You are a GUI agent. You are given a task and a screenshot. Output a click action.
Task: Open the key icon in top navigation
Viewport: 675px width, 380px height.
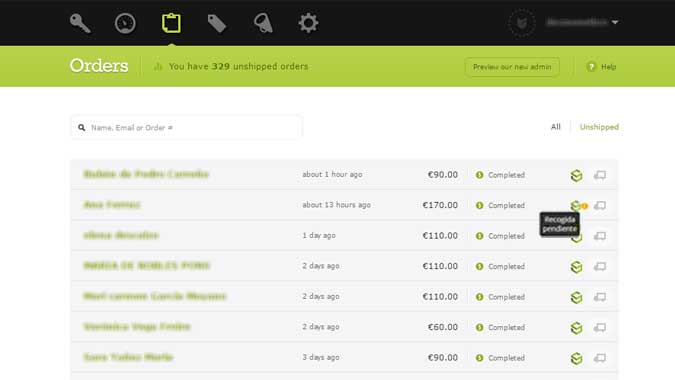[x=80, y=23]
